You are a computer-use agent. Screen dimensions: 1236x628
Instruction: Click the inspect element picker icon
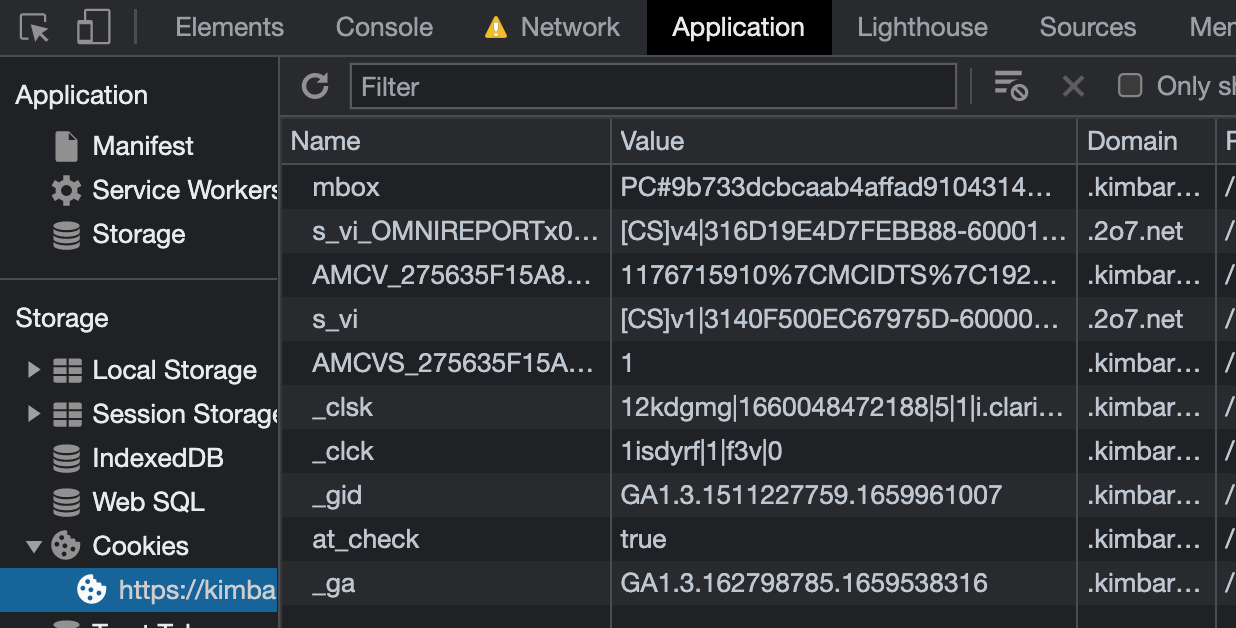(35, 28)
